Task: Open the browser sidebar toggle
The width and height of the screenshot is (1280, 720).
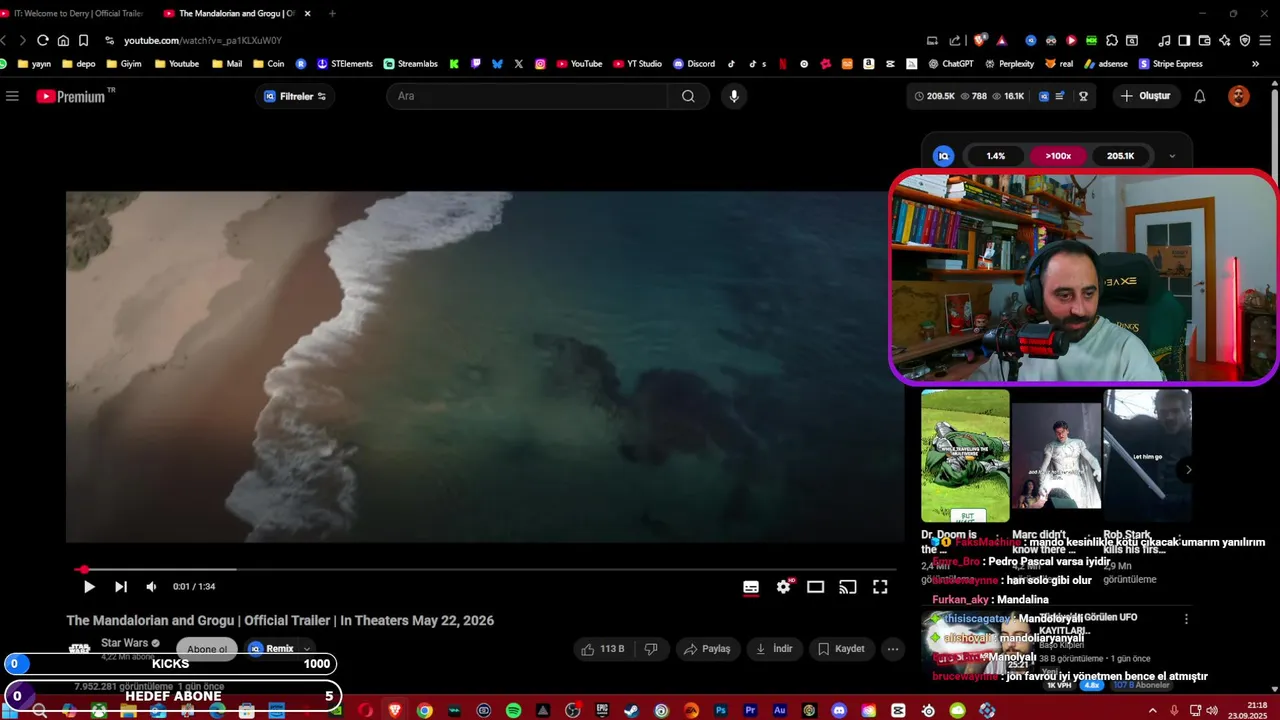Action: pyautogui.click(x=1184, y=40)
